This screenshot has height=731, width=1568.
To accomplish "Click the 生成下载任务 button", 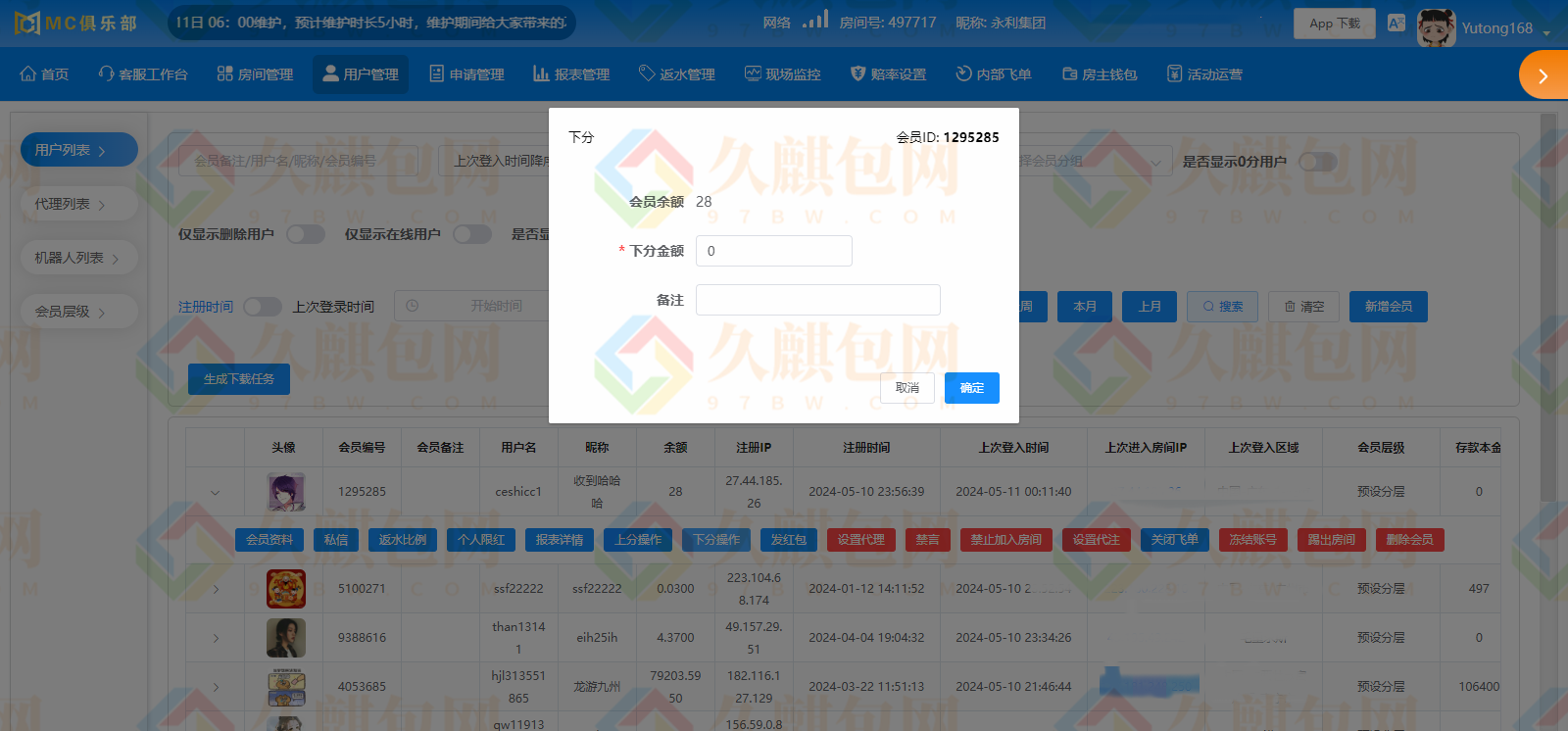I will pos(239,379).
